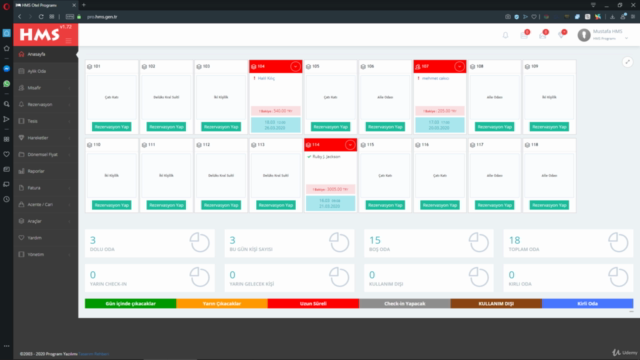Click Rezervasyon Yap button for room 101

tap(111, 127)
